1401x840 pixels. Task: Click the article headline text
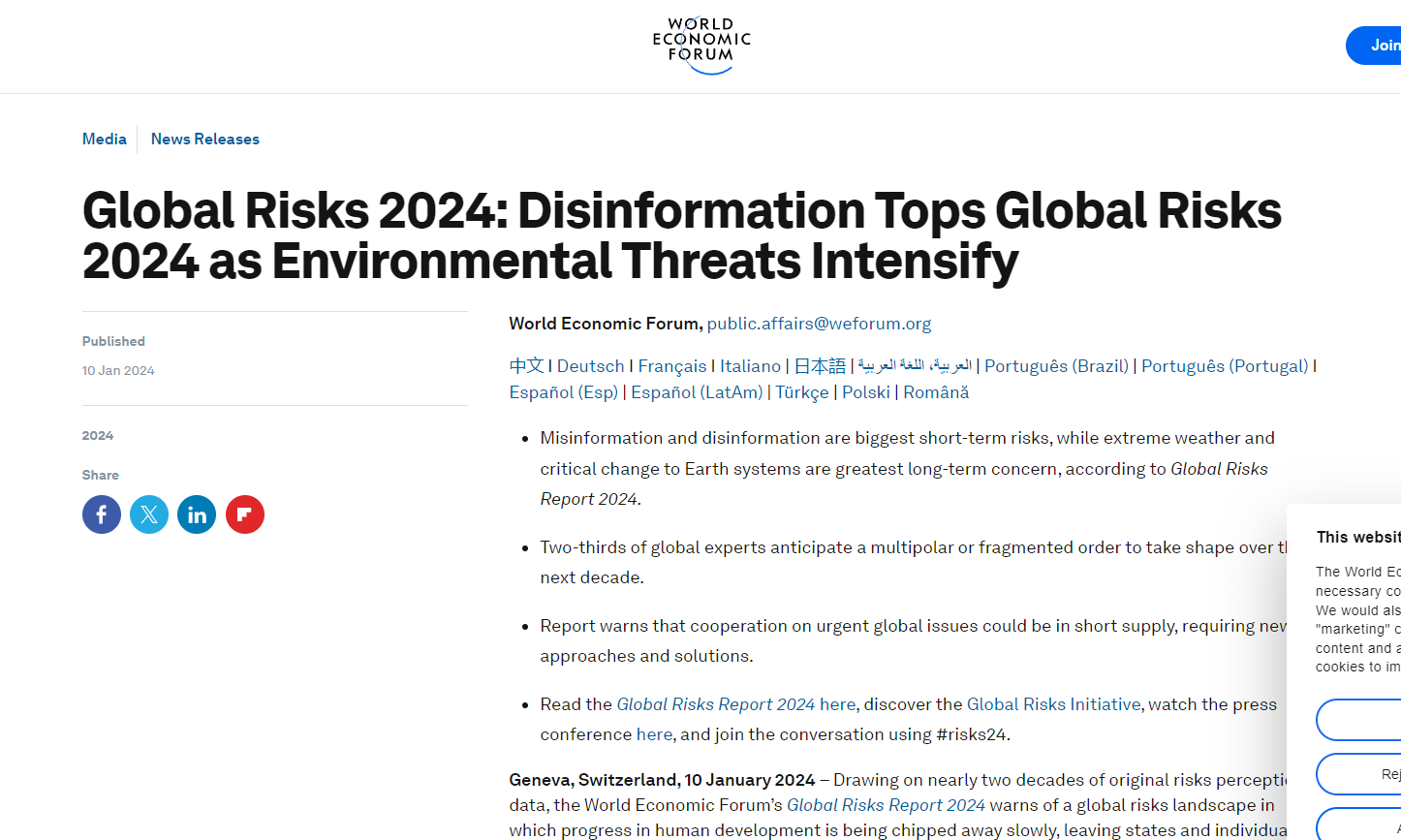(x=682, y=235)
